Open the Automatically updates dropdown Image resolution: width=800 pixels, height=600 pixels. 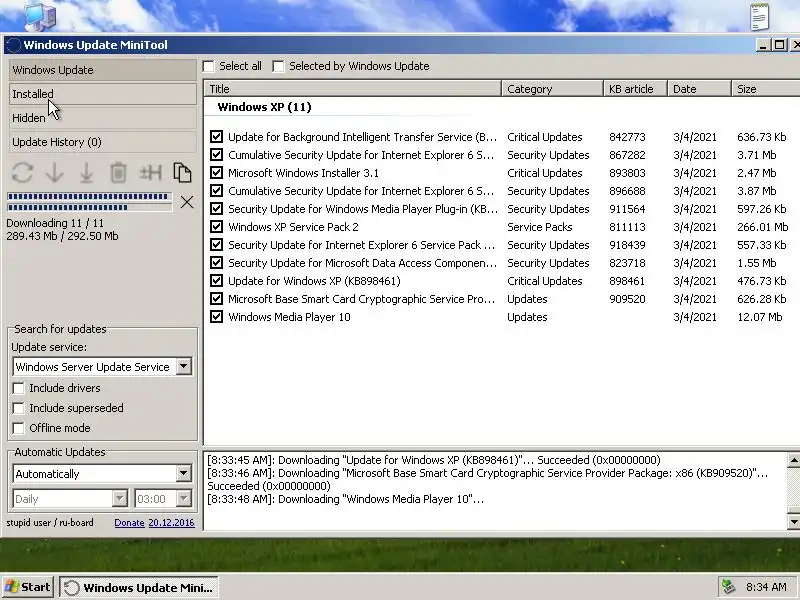pos(184,473)
